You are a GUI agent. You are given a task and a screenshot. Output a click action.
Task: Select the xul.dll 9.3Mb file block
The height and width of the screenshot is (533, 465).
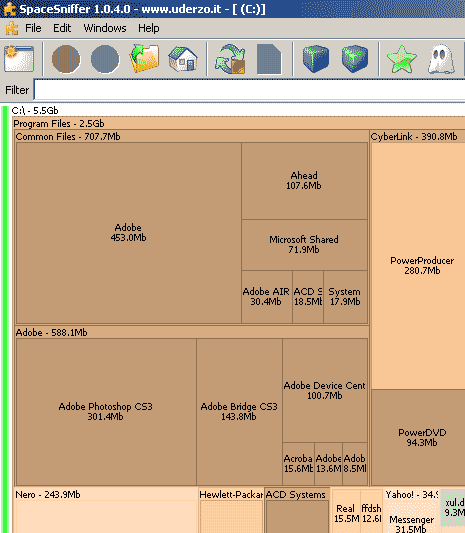[x=453, y=507]
